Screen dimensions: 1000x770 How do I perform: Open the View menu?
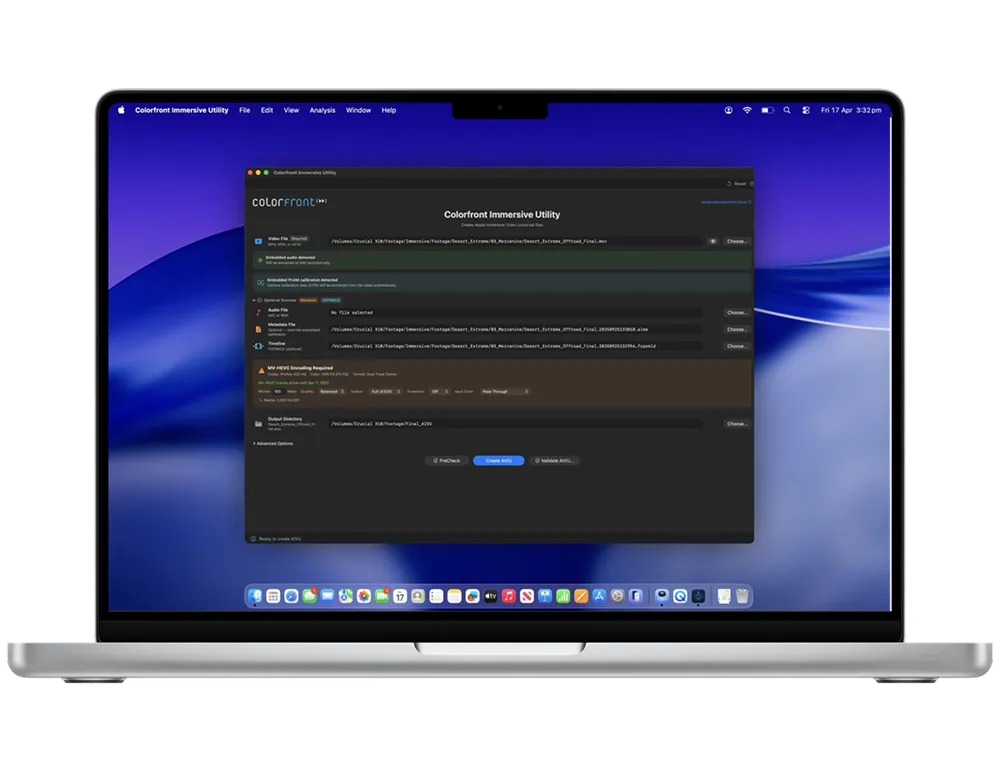pyautogui.click(x=291, y=110)
